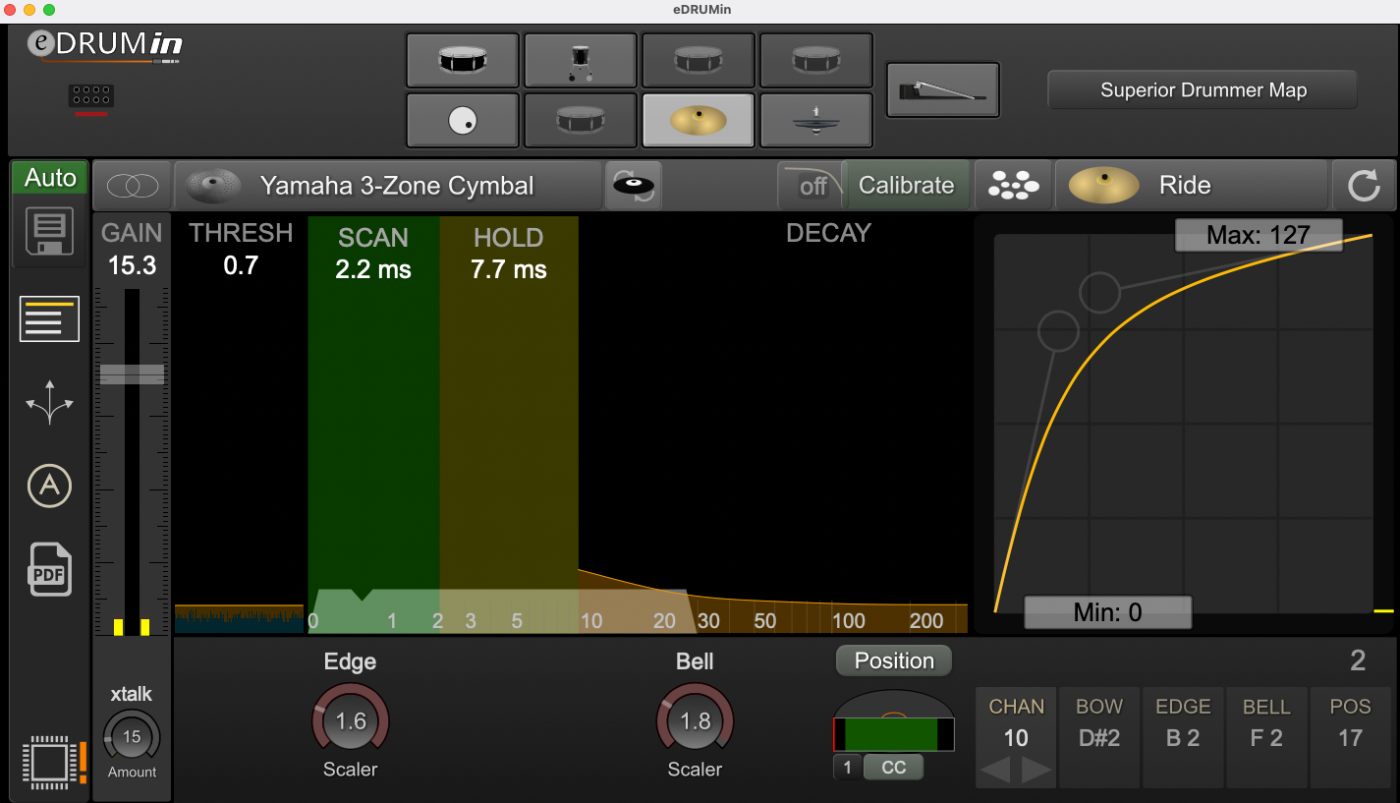Viewport: 1400px width, 803px height.
Task: Open the hi-hat pedal input
Action: [943, 90]
